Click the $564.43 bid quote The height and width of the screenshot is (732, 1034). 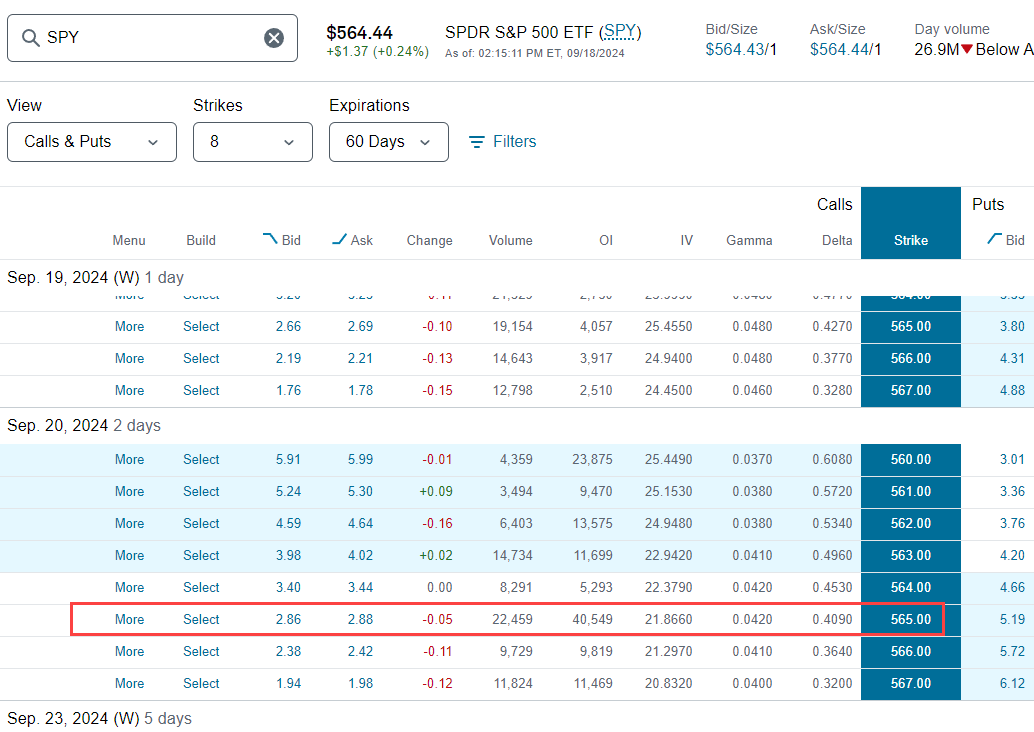(735, 49)
